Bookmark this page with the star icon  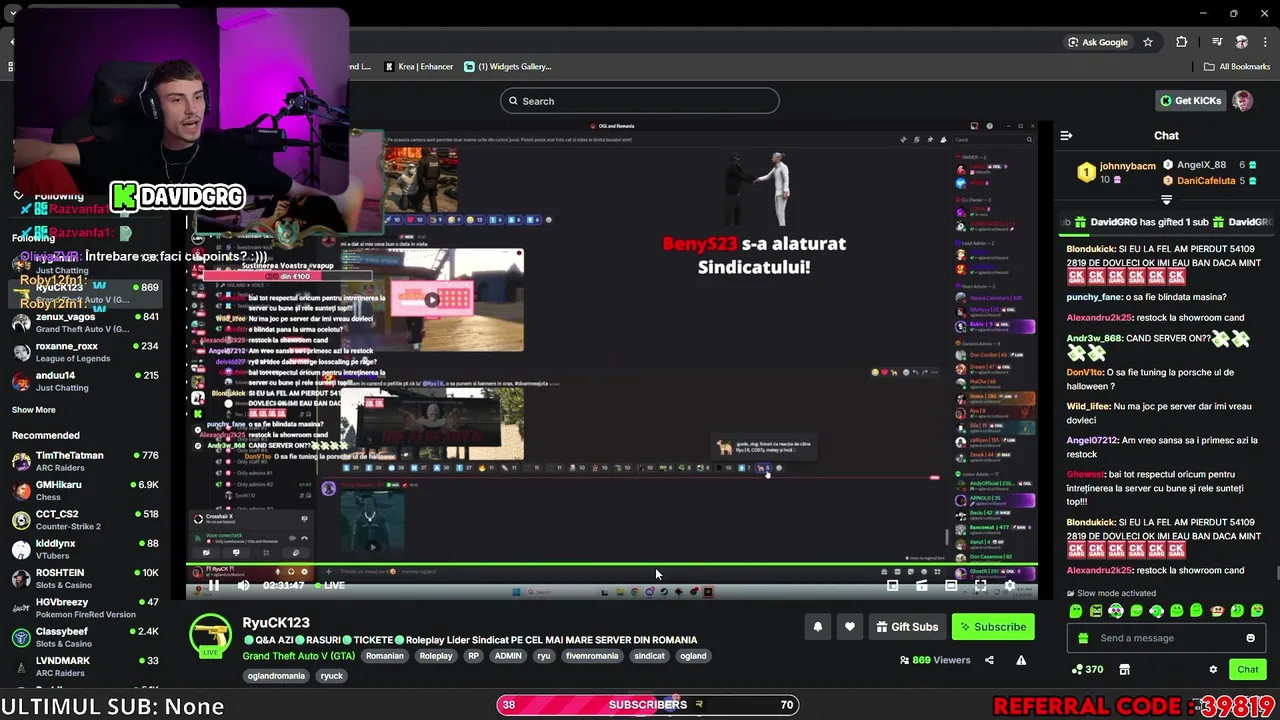click(x=1148, y=42)
